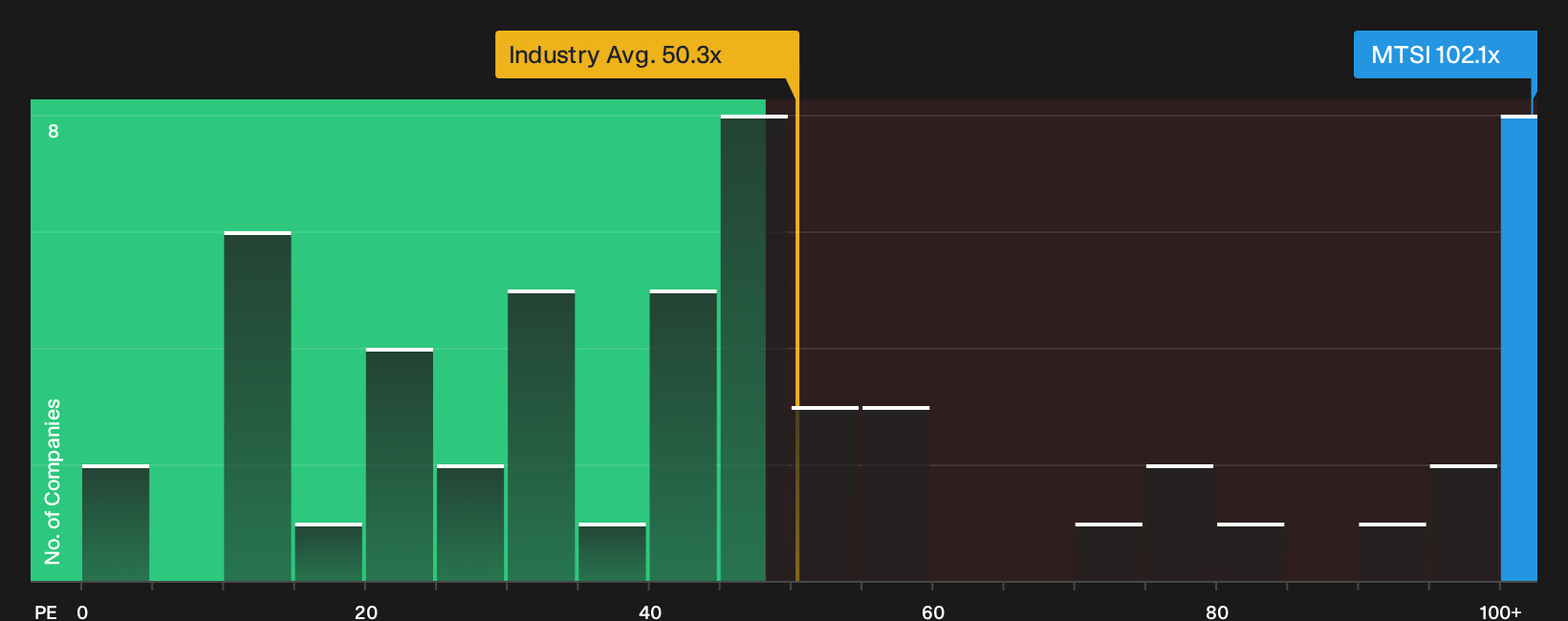This screenshot has height=621, width=1568.
Task: Click the tallest bar at PE 45-50
Action: tap(754, 348)
